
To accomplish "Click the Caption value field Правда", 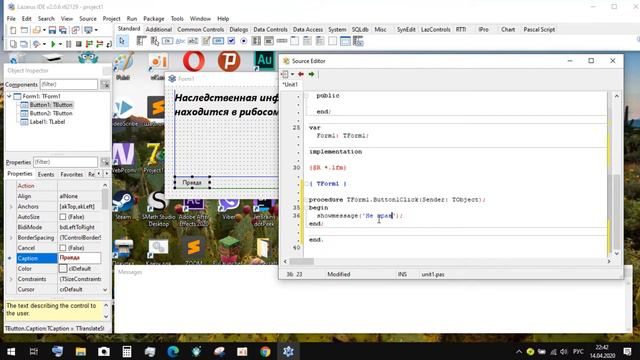I will 80,258.
